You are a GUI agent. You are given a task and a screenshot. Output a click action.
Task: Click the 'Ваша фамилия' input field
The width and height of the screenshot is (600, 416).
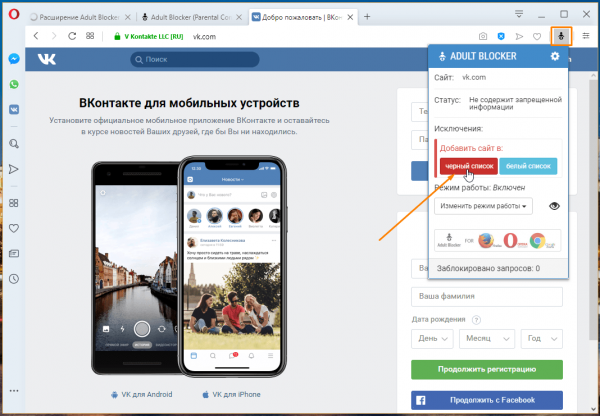[487, 297]
